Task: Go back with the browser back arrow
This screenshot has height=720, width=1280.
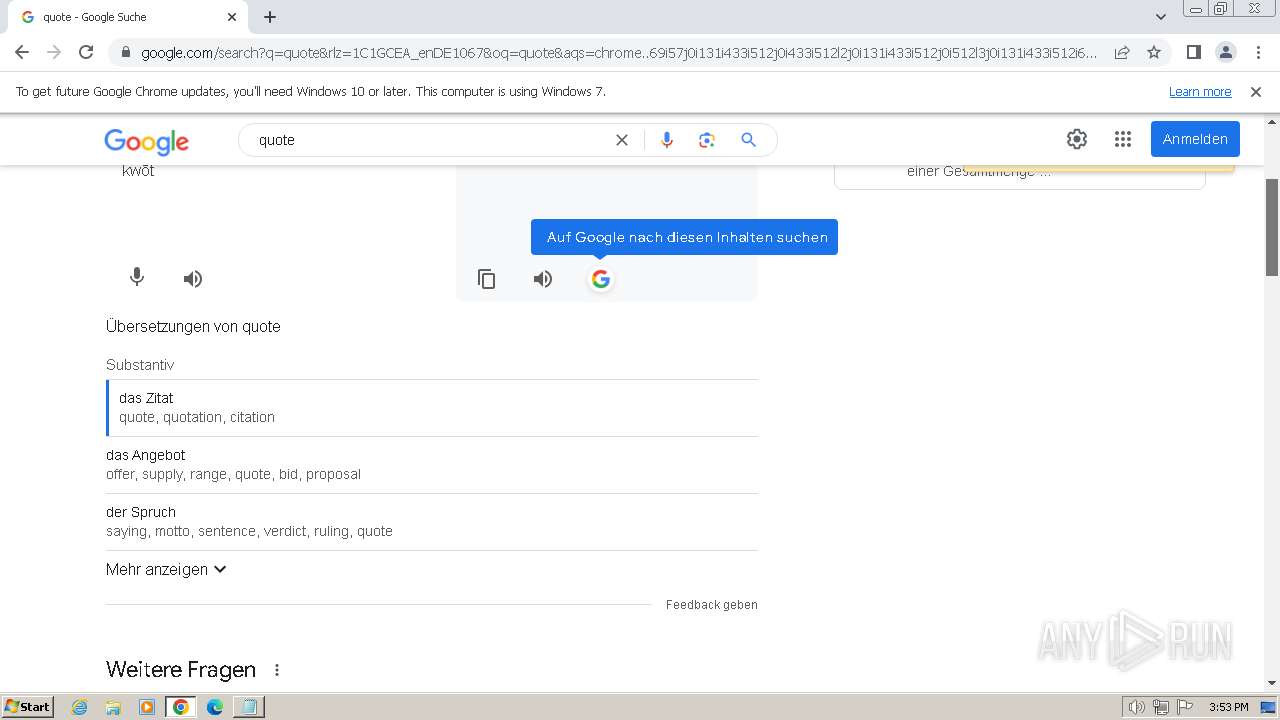Action: pyautogui.click(x=22, y=52)
